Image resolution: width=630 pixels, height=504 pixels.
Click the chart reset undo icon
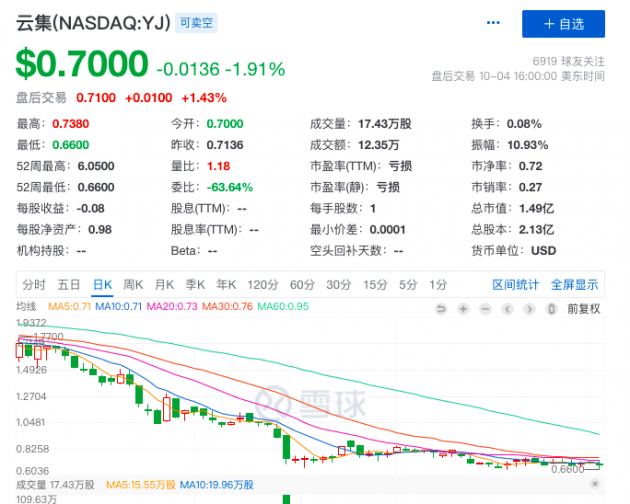[x=441, y=309]
